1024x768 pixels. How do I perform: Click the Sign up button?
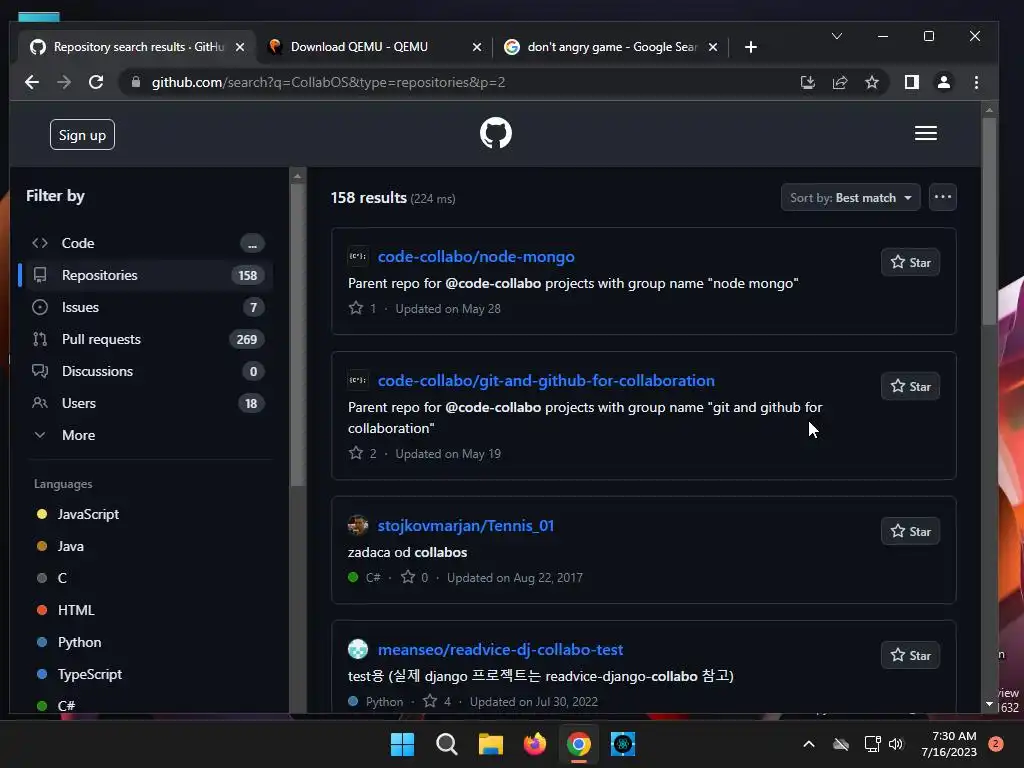click(x=82, y=135)
